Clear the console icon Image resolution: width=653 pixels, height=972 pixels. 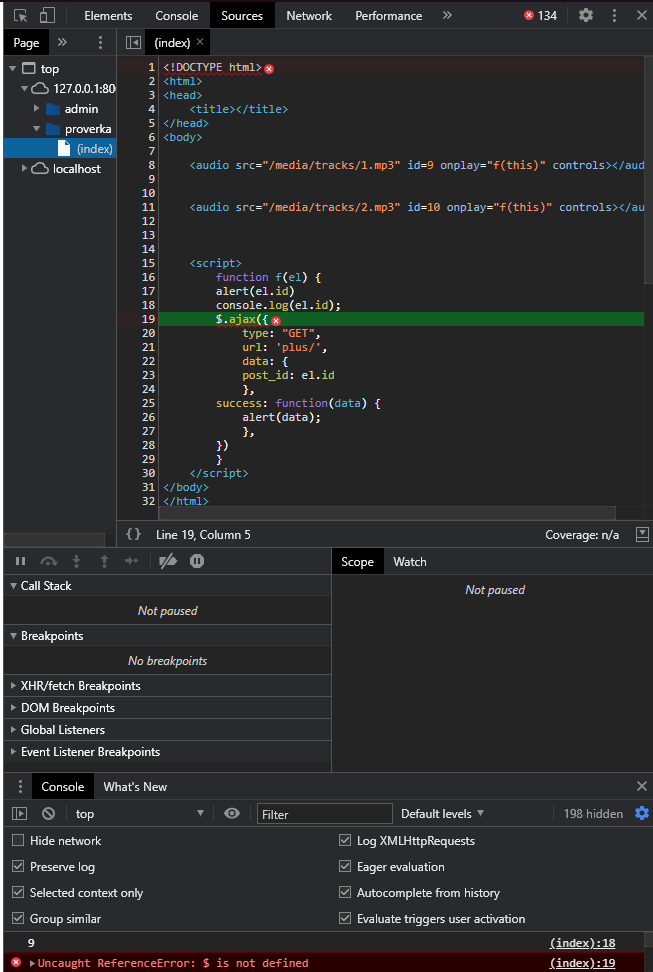click(48, 813)
